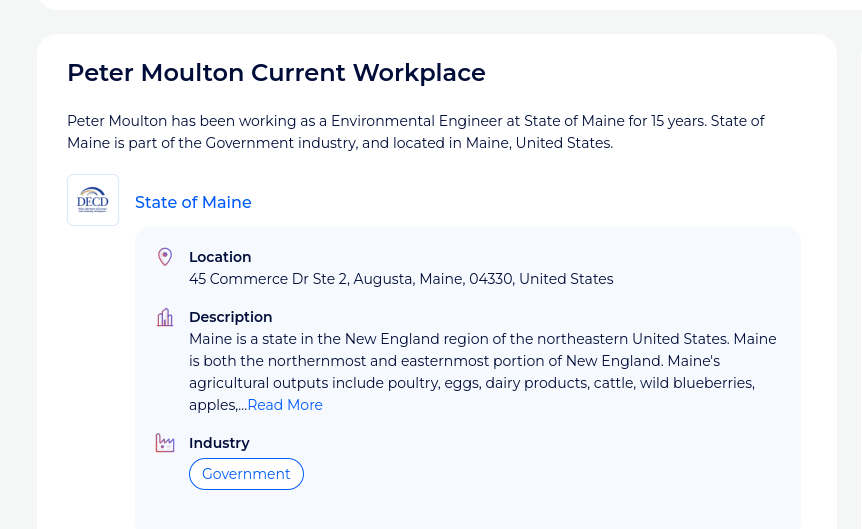Click the Peter Moulton Current Workplace heading

[x=277, y=73]
